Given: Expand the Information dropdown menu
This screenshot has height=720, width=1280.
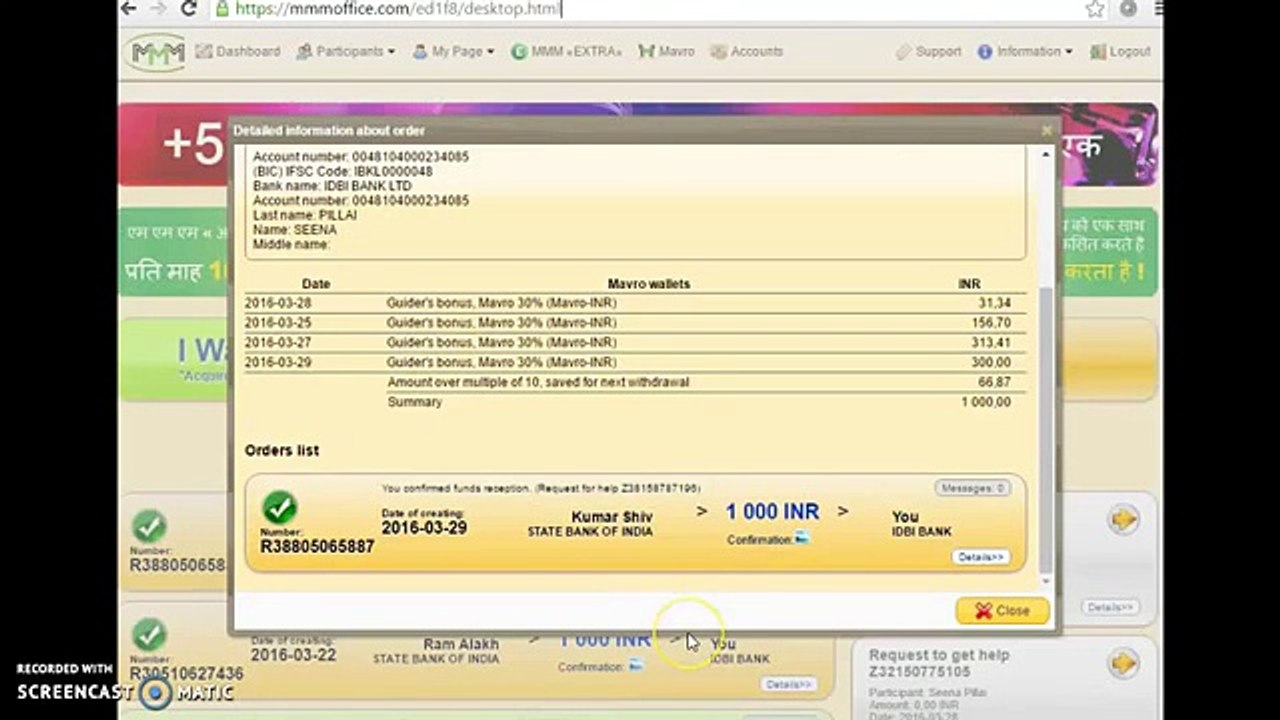Looking at the screenshot, I should tap(1025, 51).
